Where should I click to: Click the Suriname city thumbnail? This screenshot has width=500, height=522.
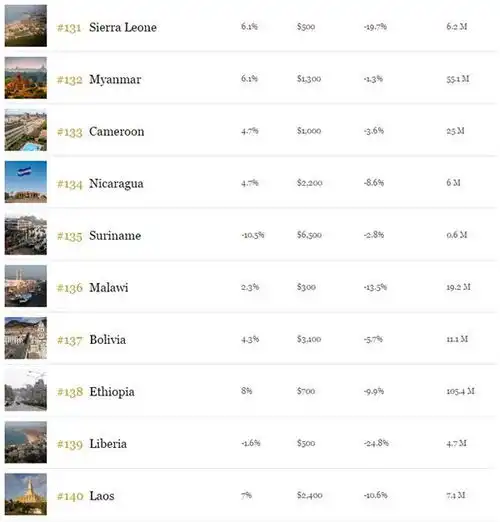pos(26,234)
